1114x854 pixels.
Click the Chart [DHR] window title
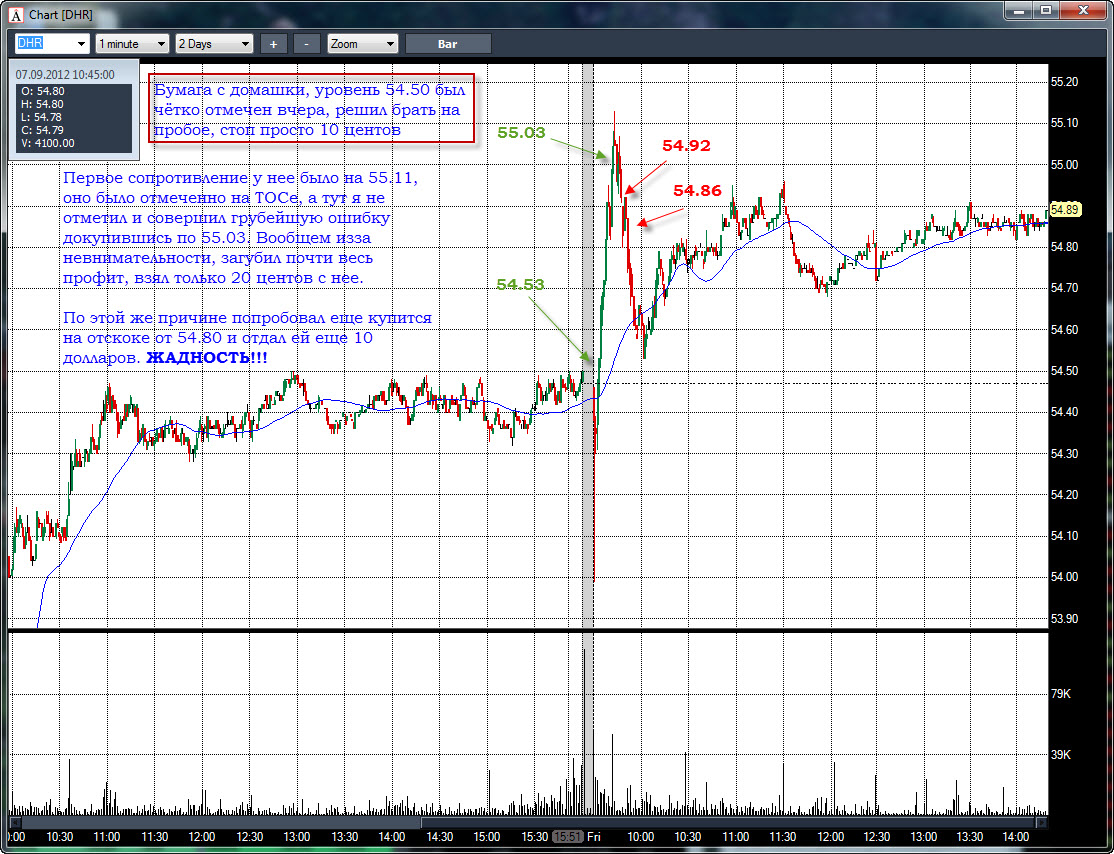pyautogui.click(x=60, y=15)
